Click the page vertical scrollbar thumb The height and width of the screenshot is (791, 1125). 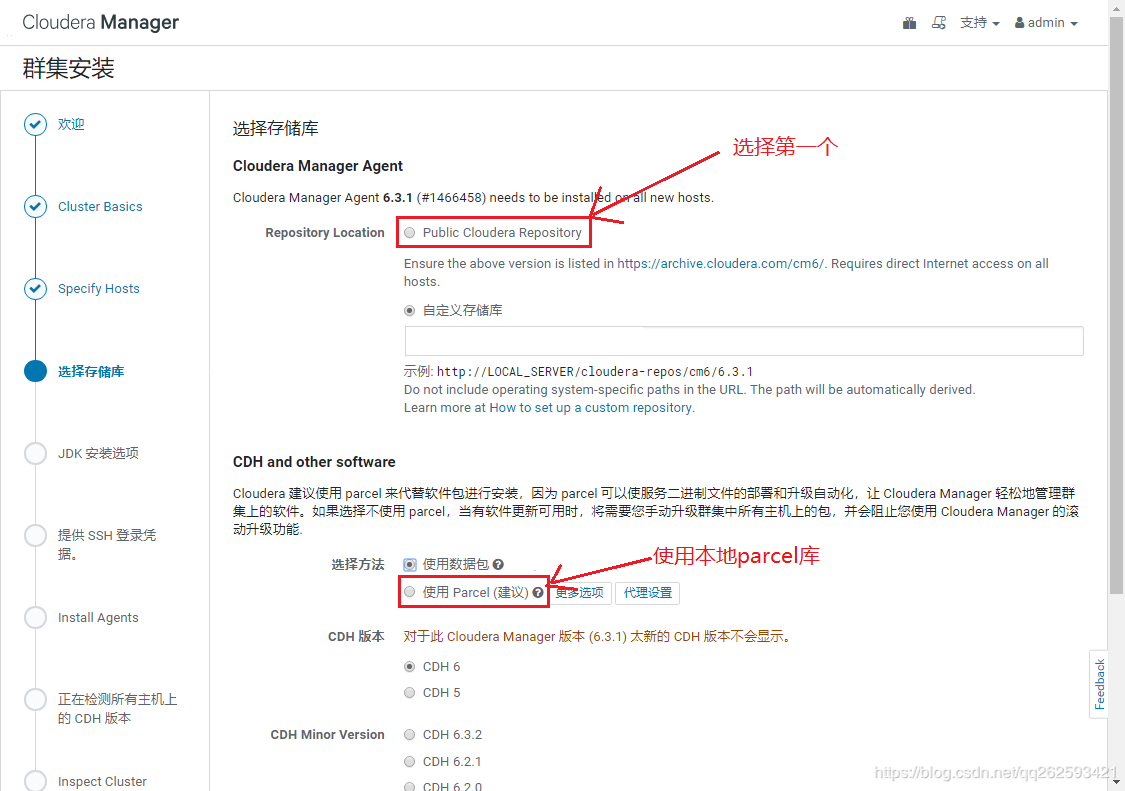pos(1116,305)
